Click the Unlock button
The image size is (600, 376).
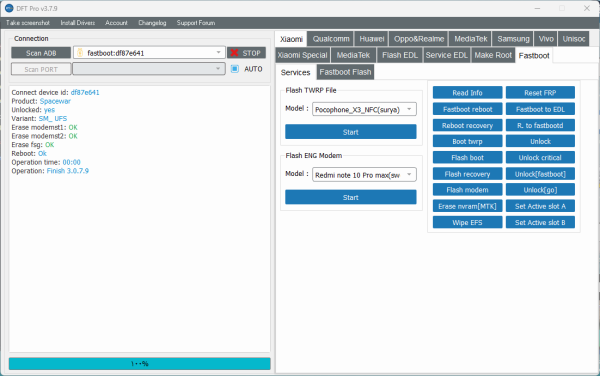[x=540, y=141]
